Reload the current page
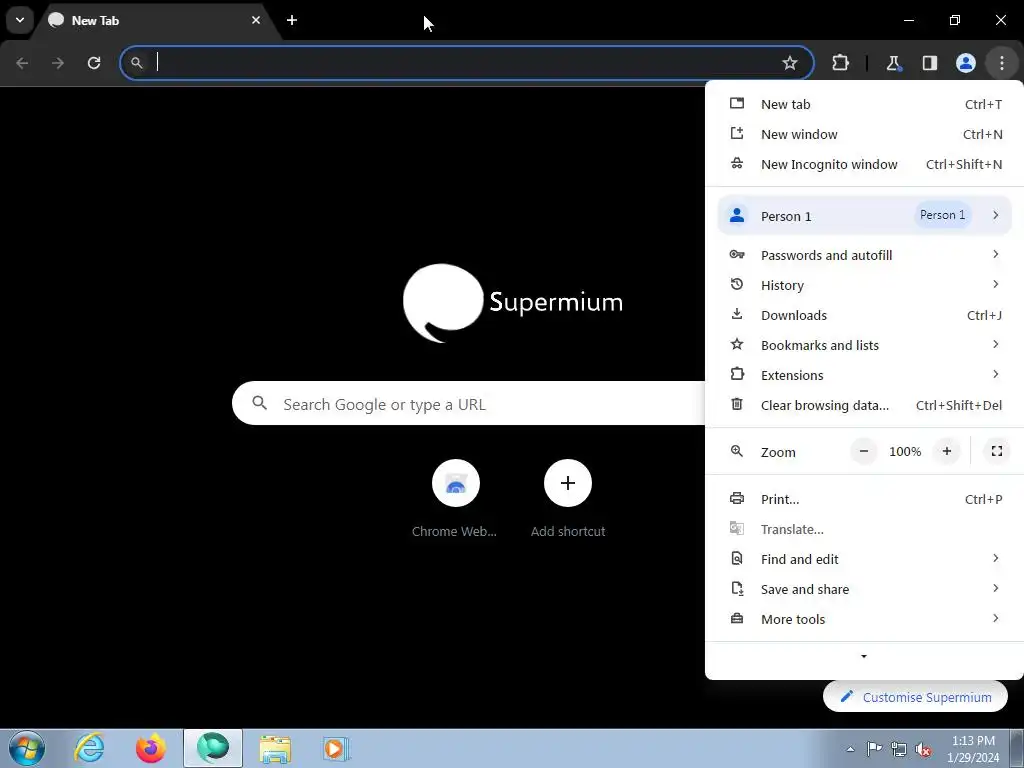Screen dimensions: 1024x768 (x=94, y=63)
